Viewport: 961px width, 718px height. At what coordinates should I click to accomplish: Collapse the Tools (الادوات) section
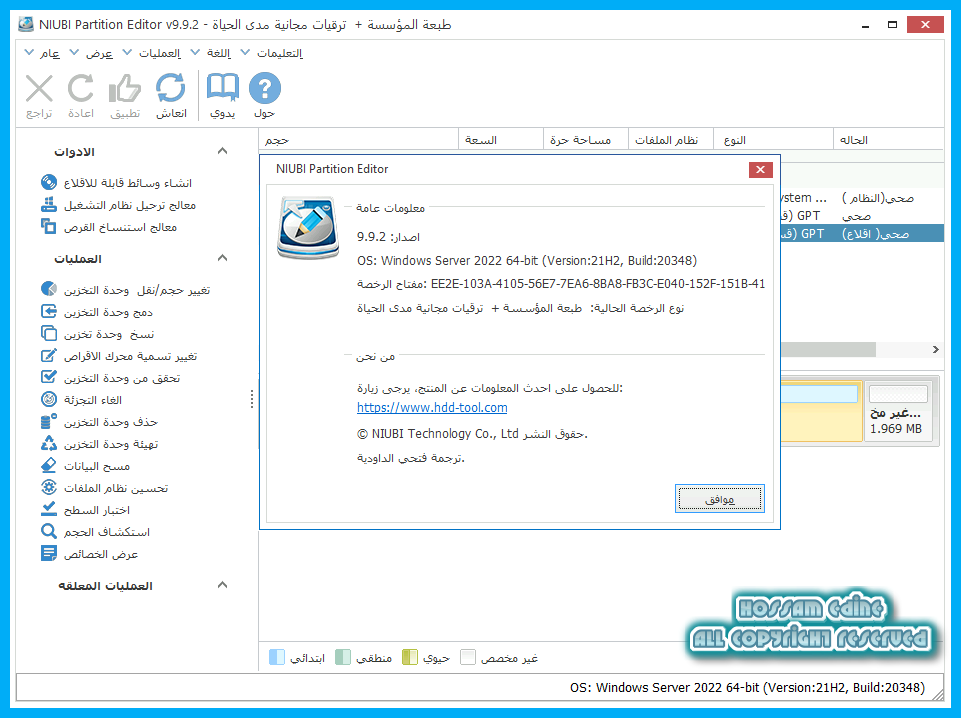[222, 151]
